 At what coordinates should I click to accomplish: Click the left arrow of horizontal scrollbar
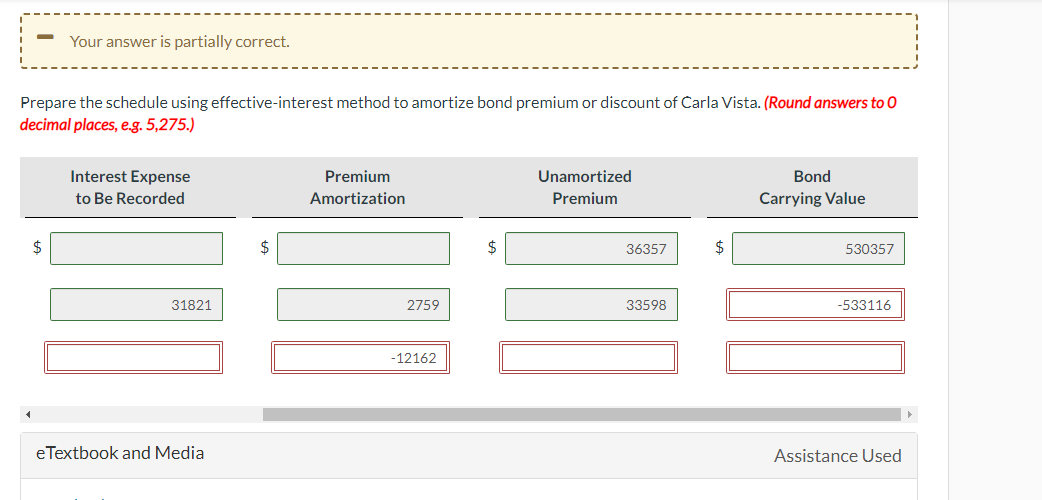coord(28,414)
